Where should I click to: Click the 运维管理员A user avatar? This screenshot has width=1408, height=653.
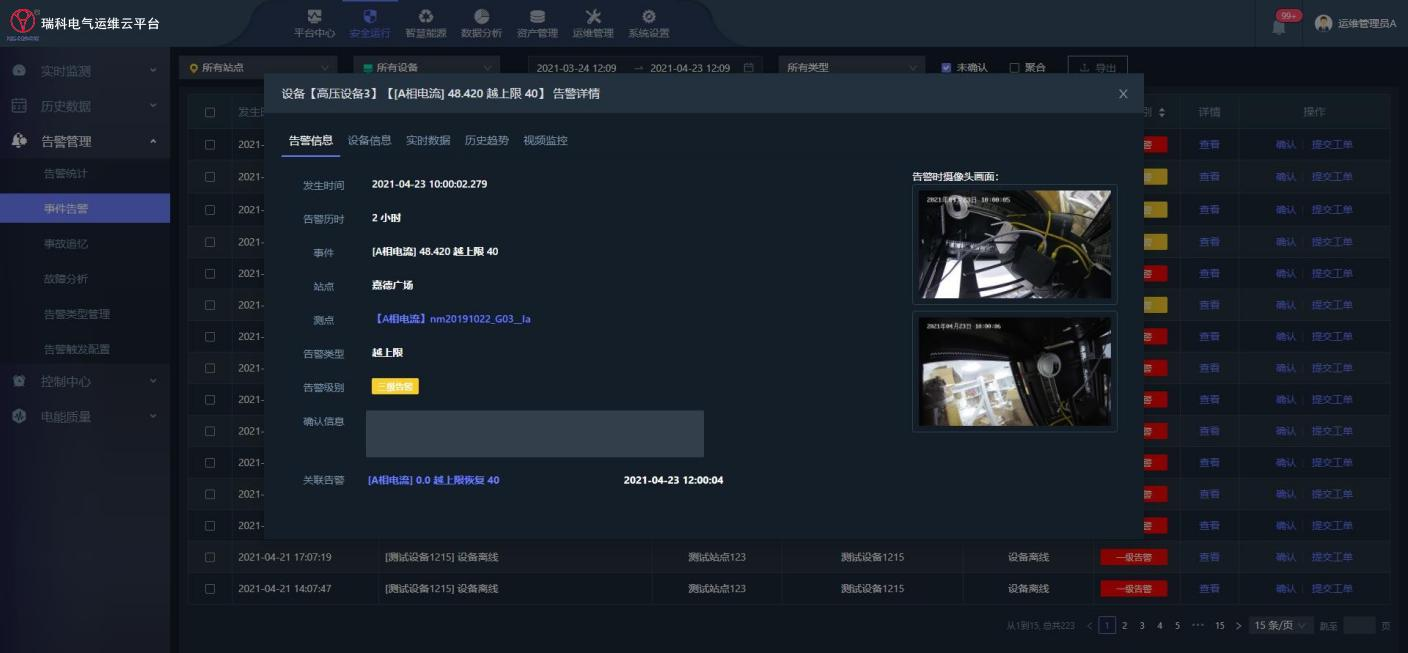point(1324,23)
